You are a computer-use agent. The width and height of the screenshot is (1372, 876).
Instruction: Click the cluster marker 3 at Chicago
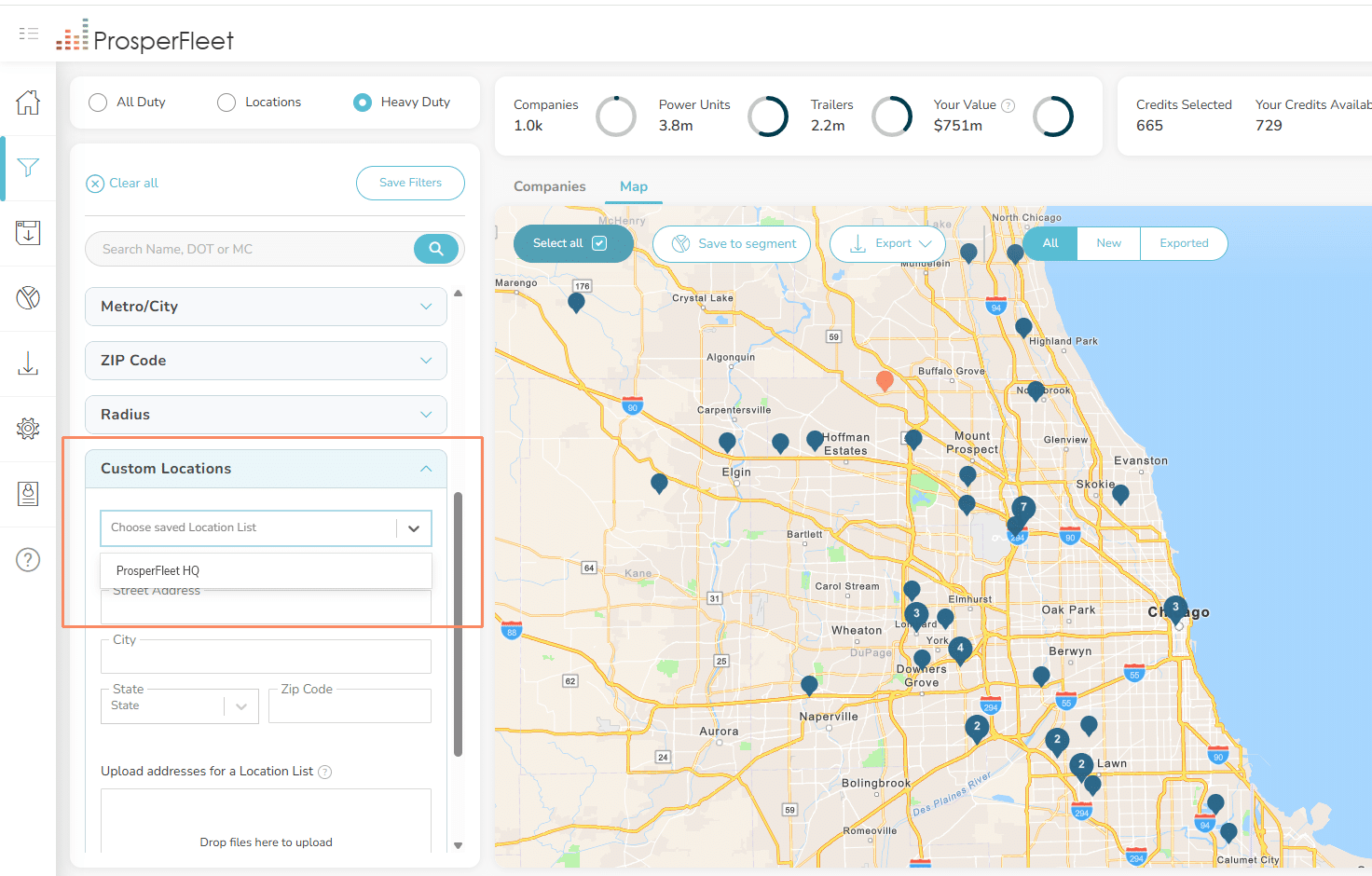(x=1175, y=609)
